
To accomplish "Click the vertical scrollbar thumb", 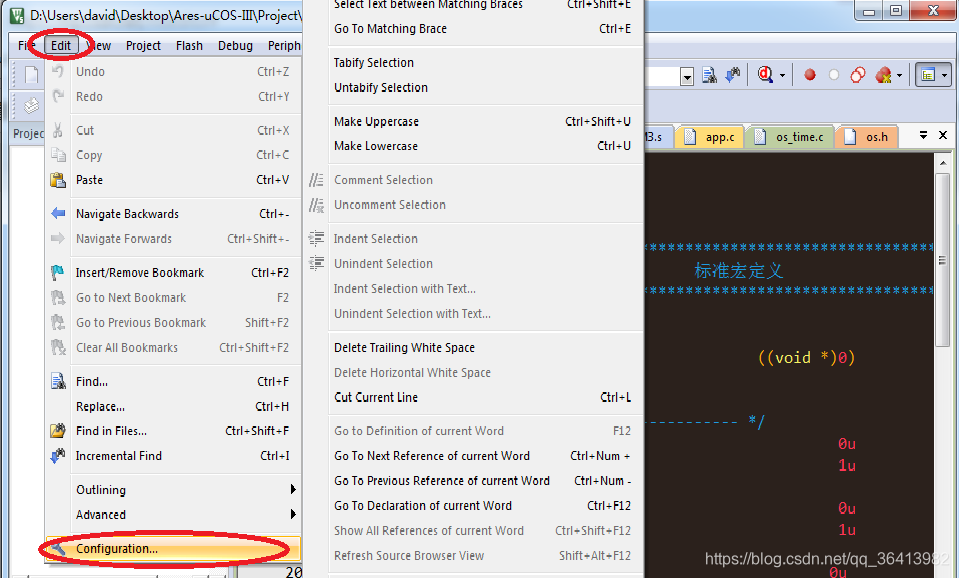I will [x=942, y=260].
